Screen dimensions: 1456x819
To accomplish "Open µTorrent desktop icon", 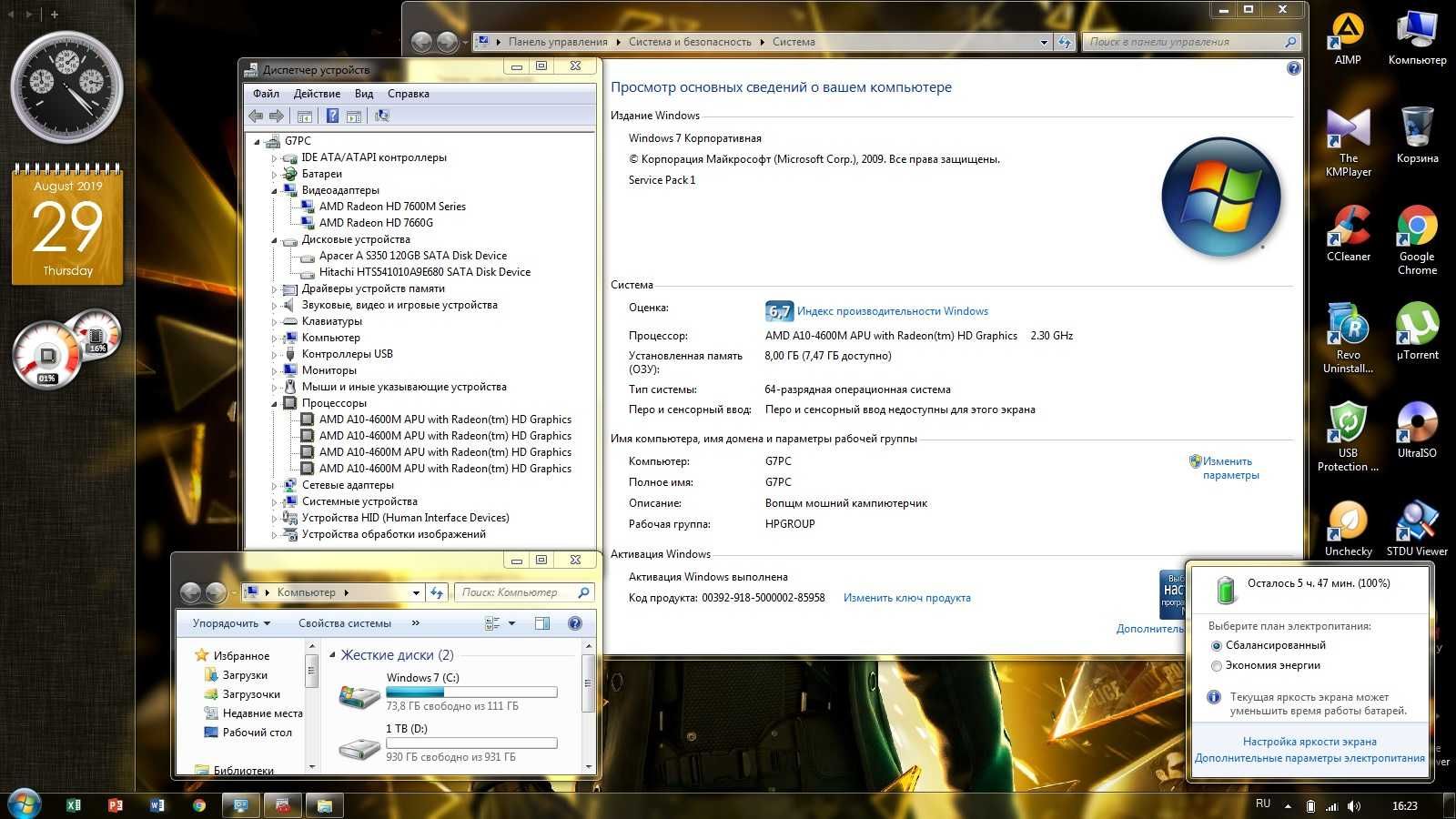I will [x=1417, y=332].
